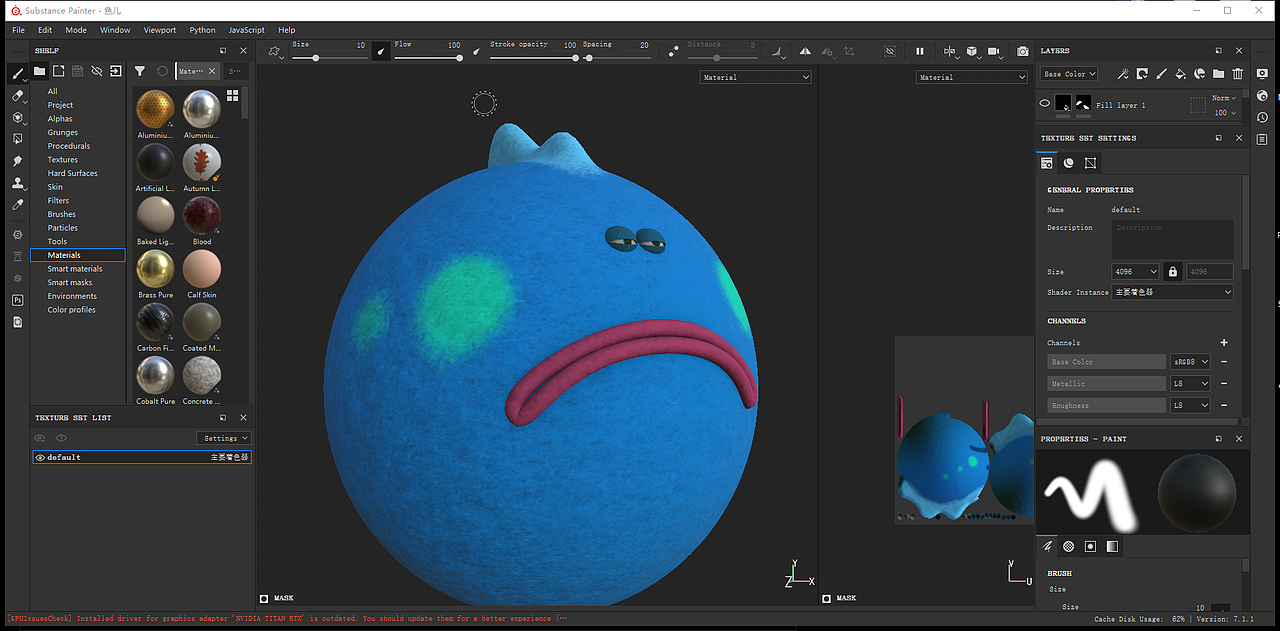Screen dimensions: 1280x631
Task: Toggle hidden resources eye icon in Shelf
Action: click(x=97, y=71)
